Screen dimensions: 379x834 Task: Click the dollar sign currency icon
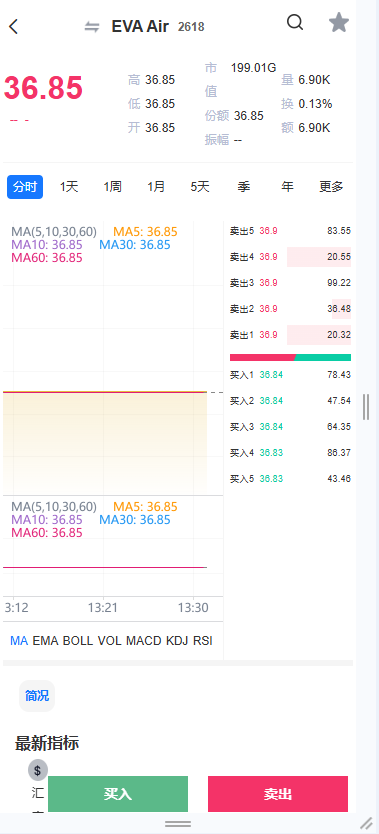click(38, 770)
